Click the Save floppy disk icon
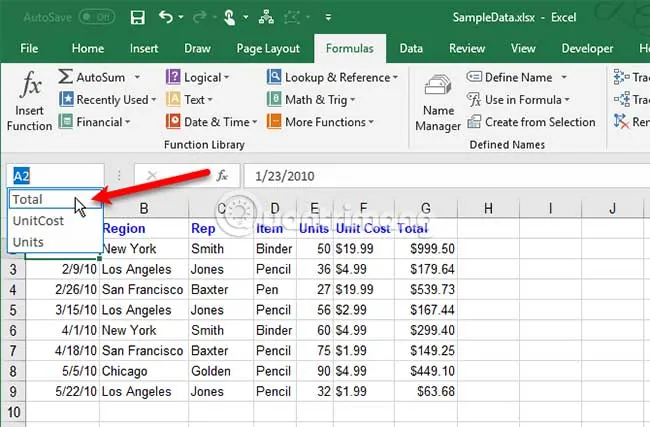Image resolution: width=650 pixels, height=427 pixels. 137,17
